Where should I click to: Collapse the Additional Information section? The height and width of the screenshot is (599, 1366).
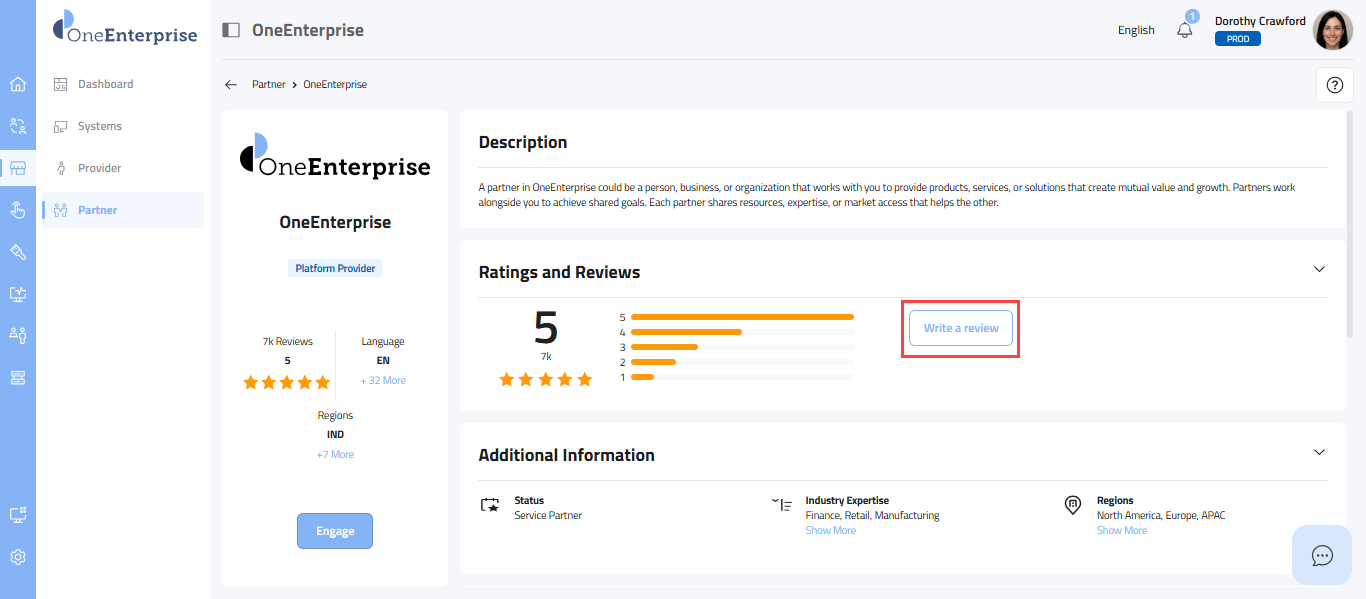[1319, 452]
